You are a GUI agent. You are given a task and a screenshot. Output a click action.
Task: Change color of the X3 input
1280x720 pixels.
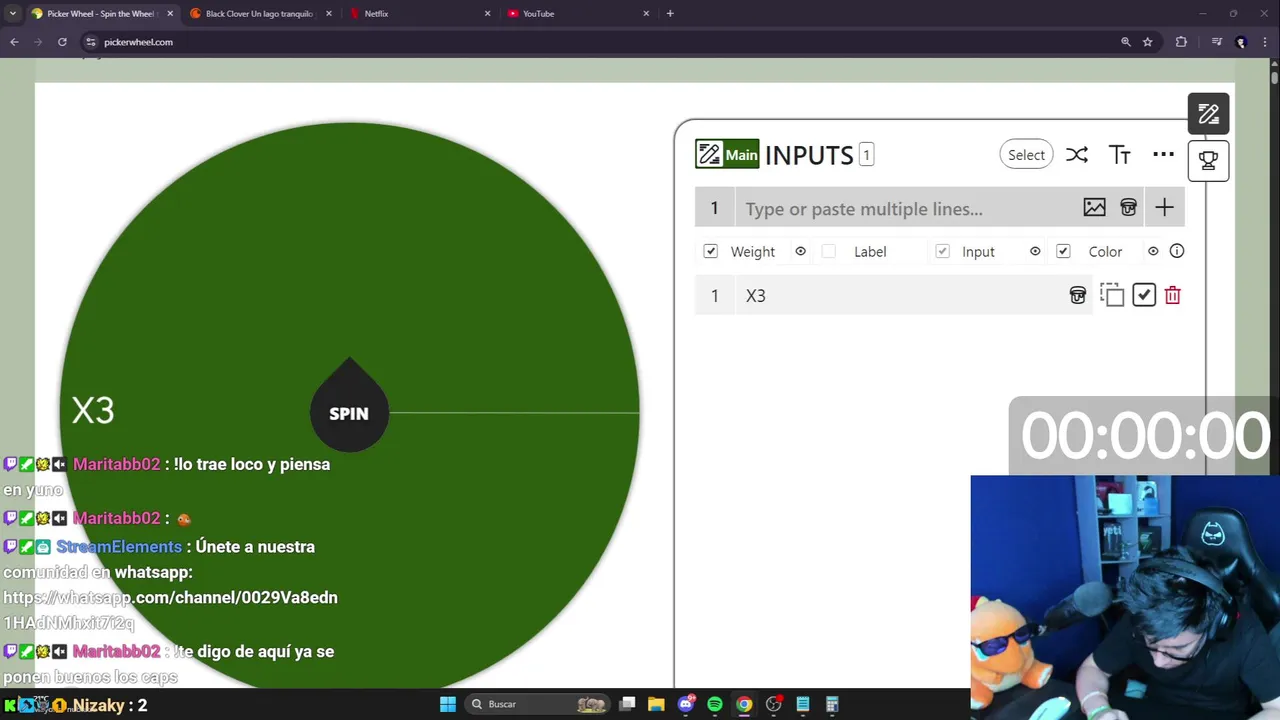pos(1077,295)
